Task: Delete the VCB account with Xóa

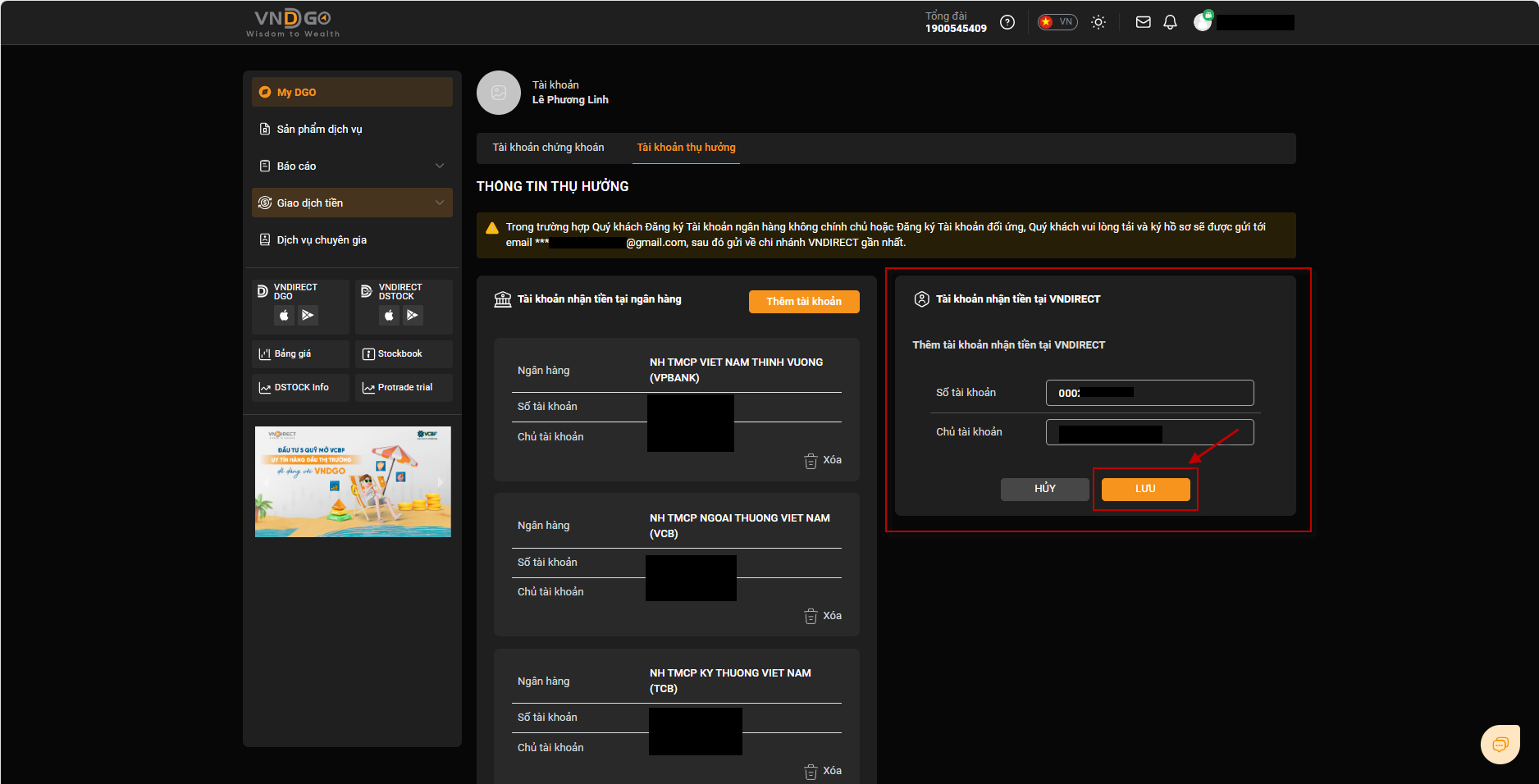Action: click(823, 616)
